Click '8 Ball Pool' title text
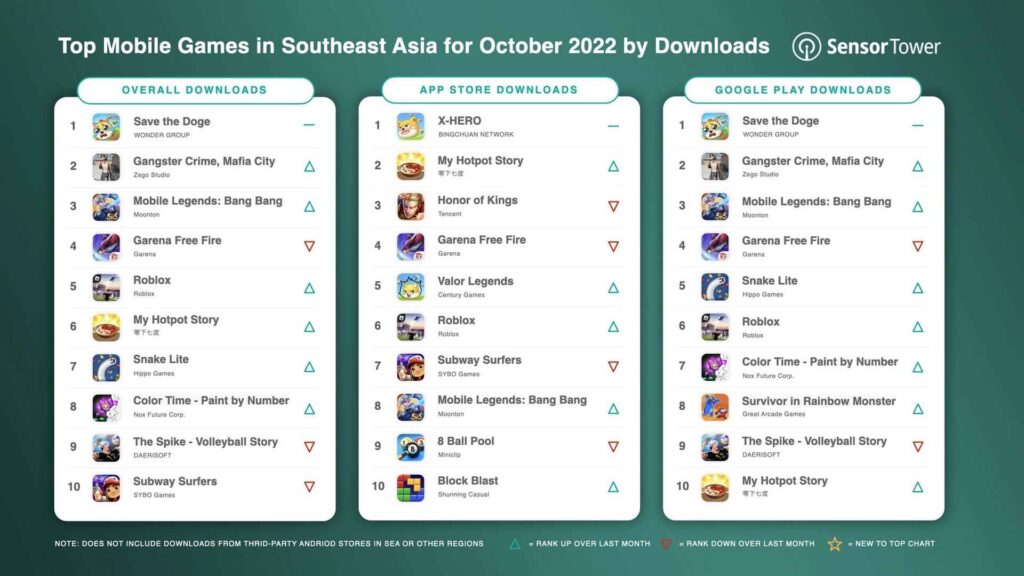Screen dimensions: 1024x576 point(466,441)
